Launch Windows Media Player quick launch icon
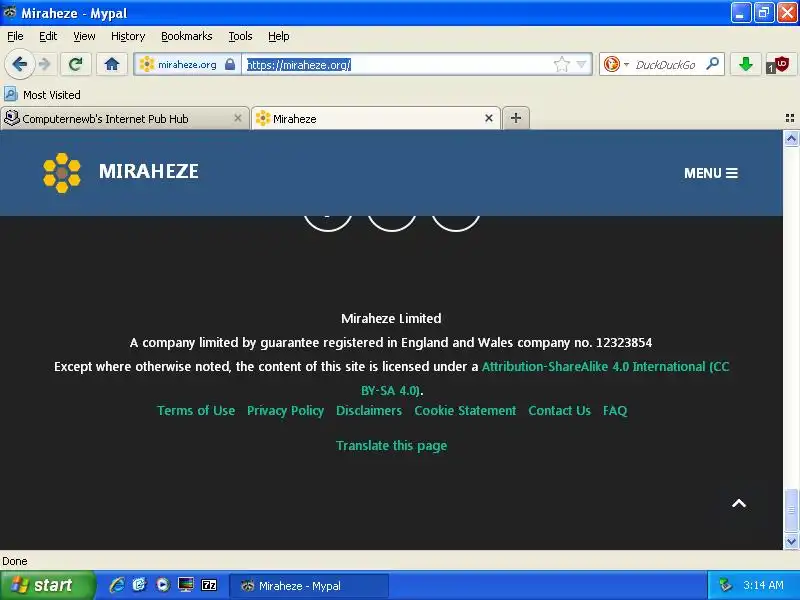This screenshot has width=800, height=600. tap(163, 585)
